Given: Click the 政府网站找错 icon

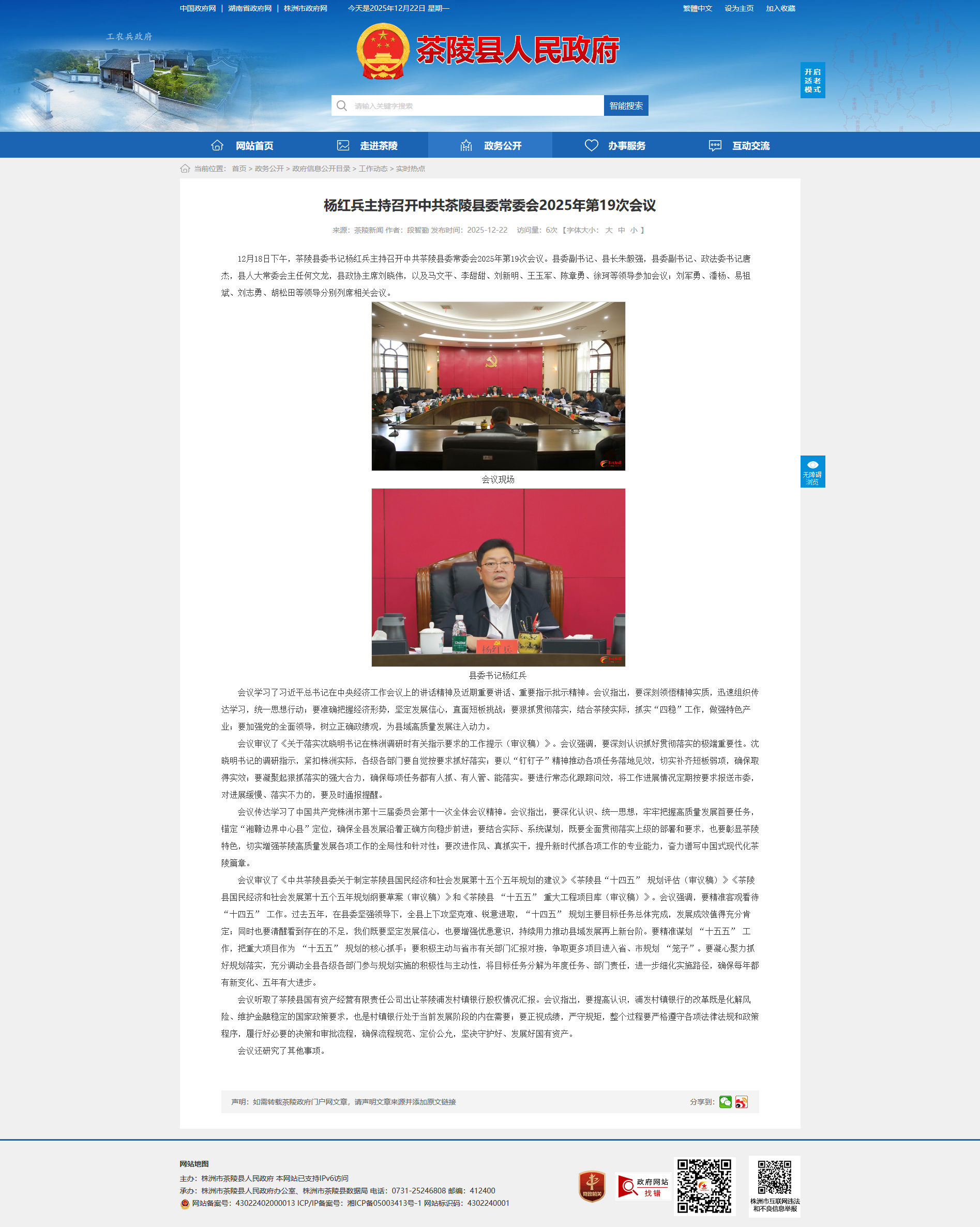Looking at the screenshot, I should (x=644, y=1187).
